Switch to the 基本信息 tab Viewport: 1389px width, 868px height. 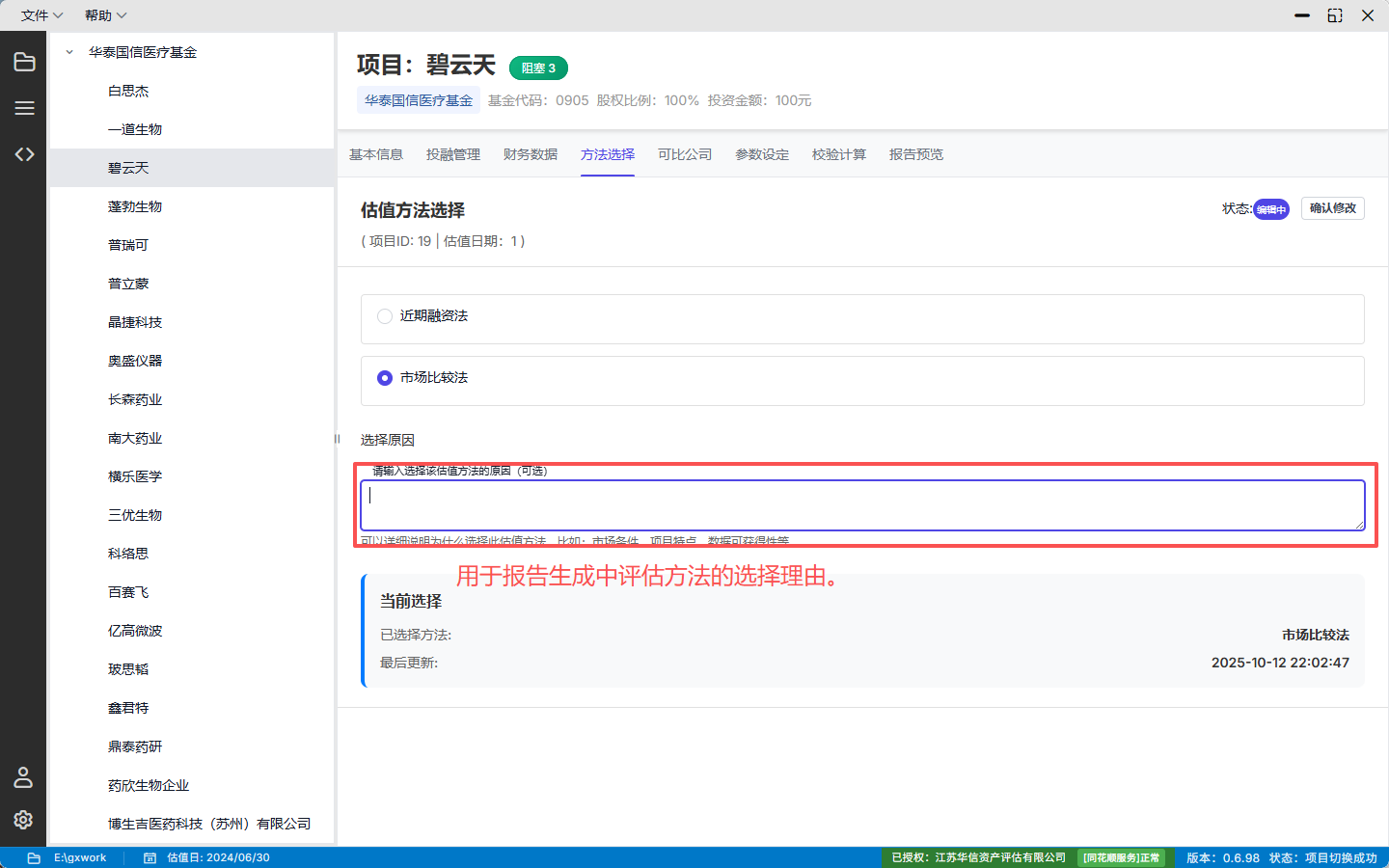(376, 154)
